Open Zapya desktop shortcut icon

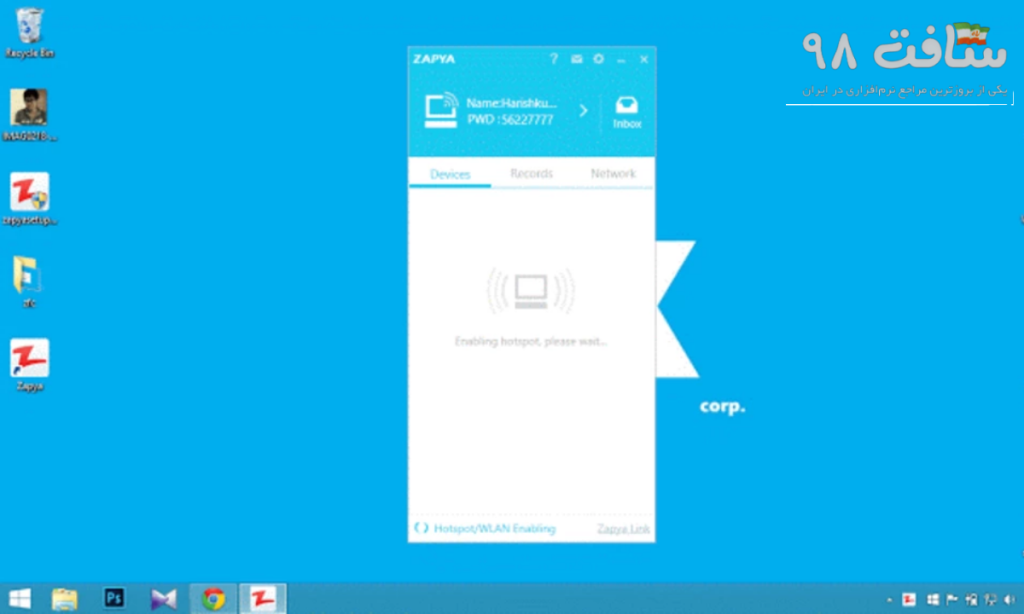(29, 359)
